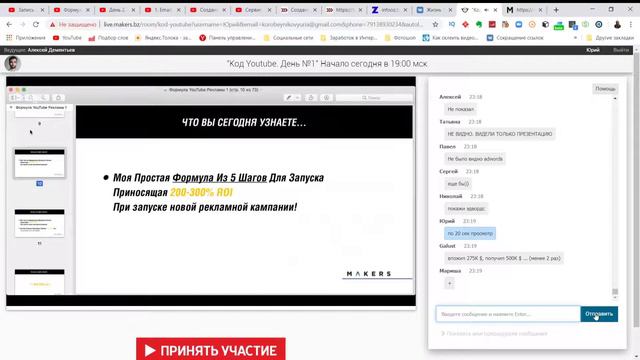Expand the 'Фотошоп' bookmark folder
Viewport: 640px width, 360px height.
pyautogui.click(x=400, y=38)
